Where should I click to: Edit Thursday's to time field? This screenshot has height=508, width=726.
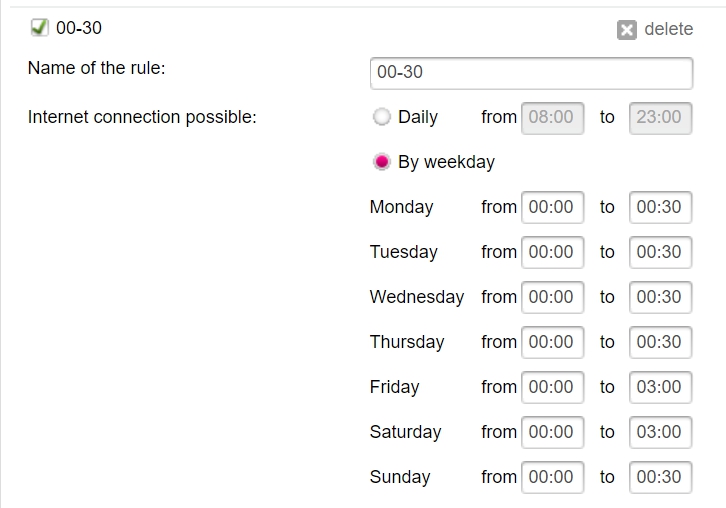[660, 342]
